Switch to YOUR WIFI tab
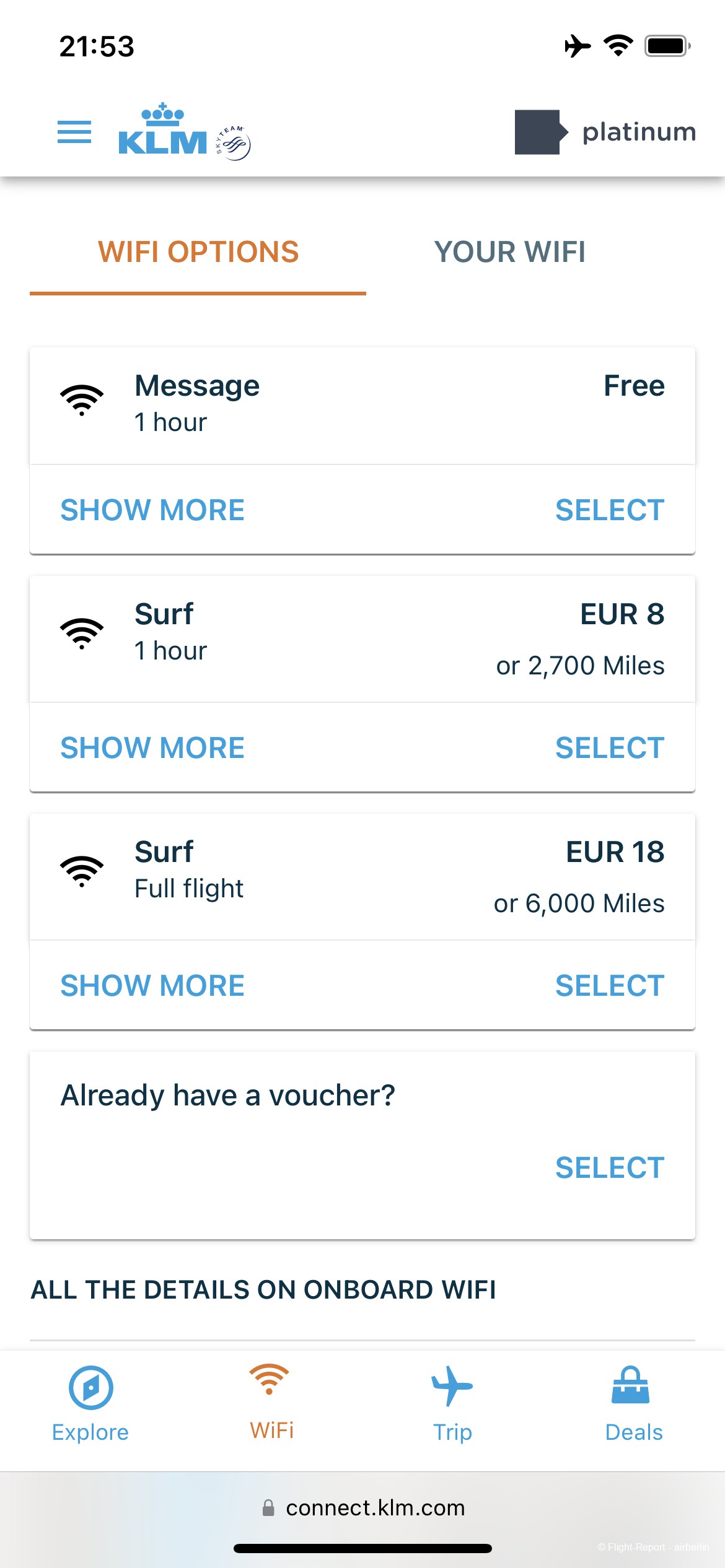 (x=509, y=252)
